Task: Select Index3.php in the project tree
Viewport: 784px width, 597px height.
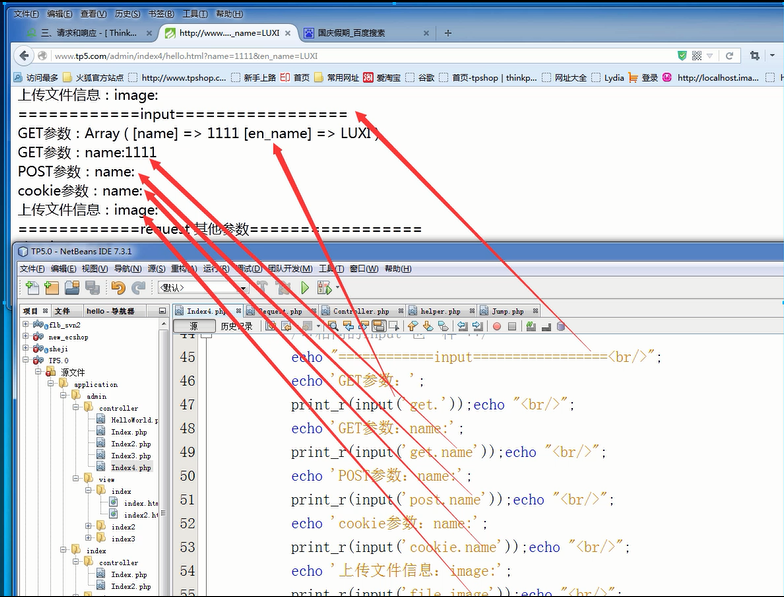Action: pos(130,456)
